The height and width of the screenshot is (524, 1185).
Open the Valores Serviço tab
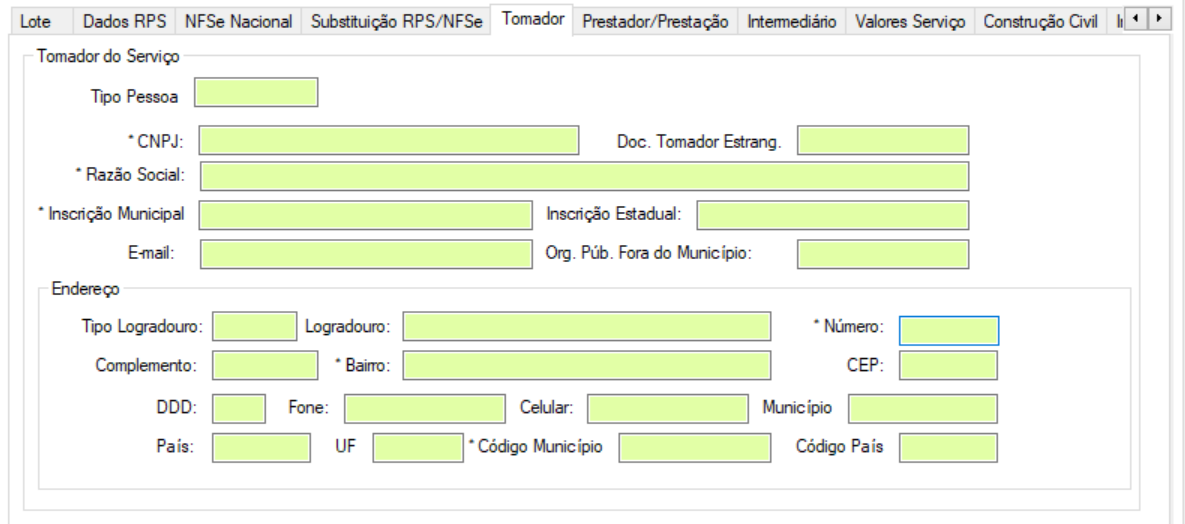point(912,20)
